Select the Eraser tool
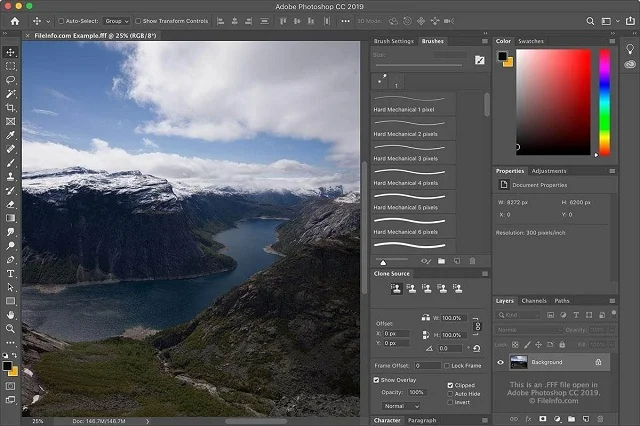This screenshot has width=640, height=426. pos(10,204)
